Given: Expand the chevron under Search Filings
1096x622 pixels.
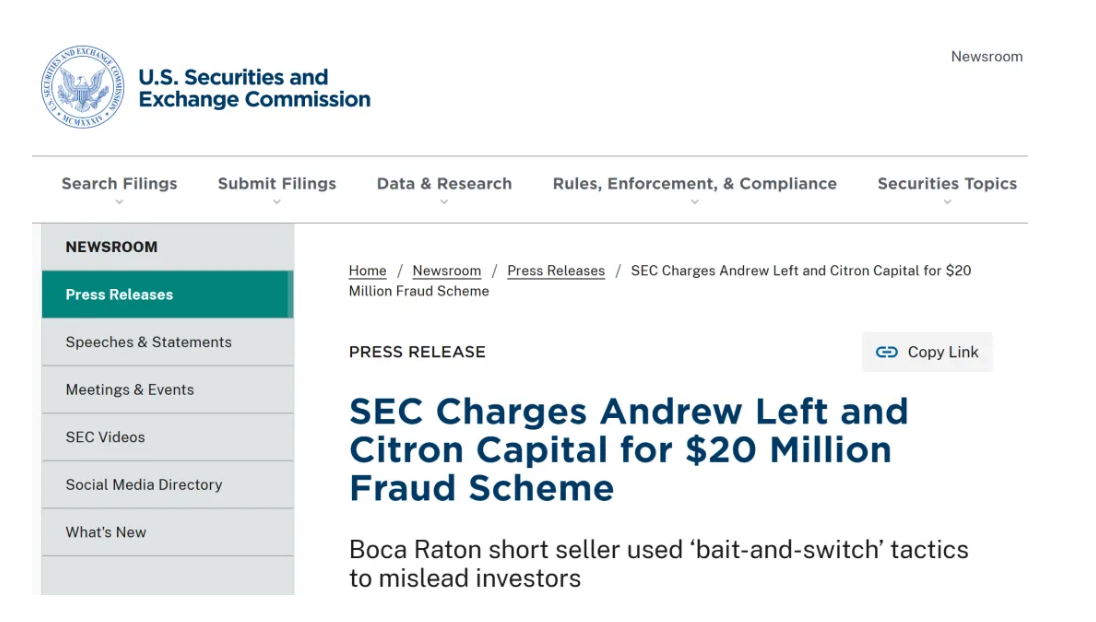Looking at the screenshot, I should [119, 202].
